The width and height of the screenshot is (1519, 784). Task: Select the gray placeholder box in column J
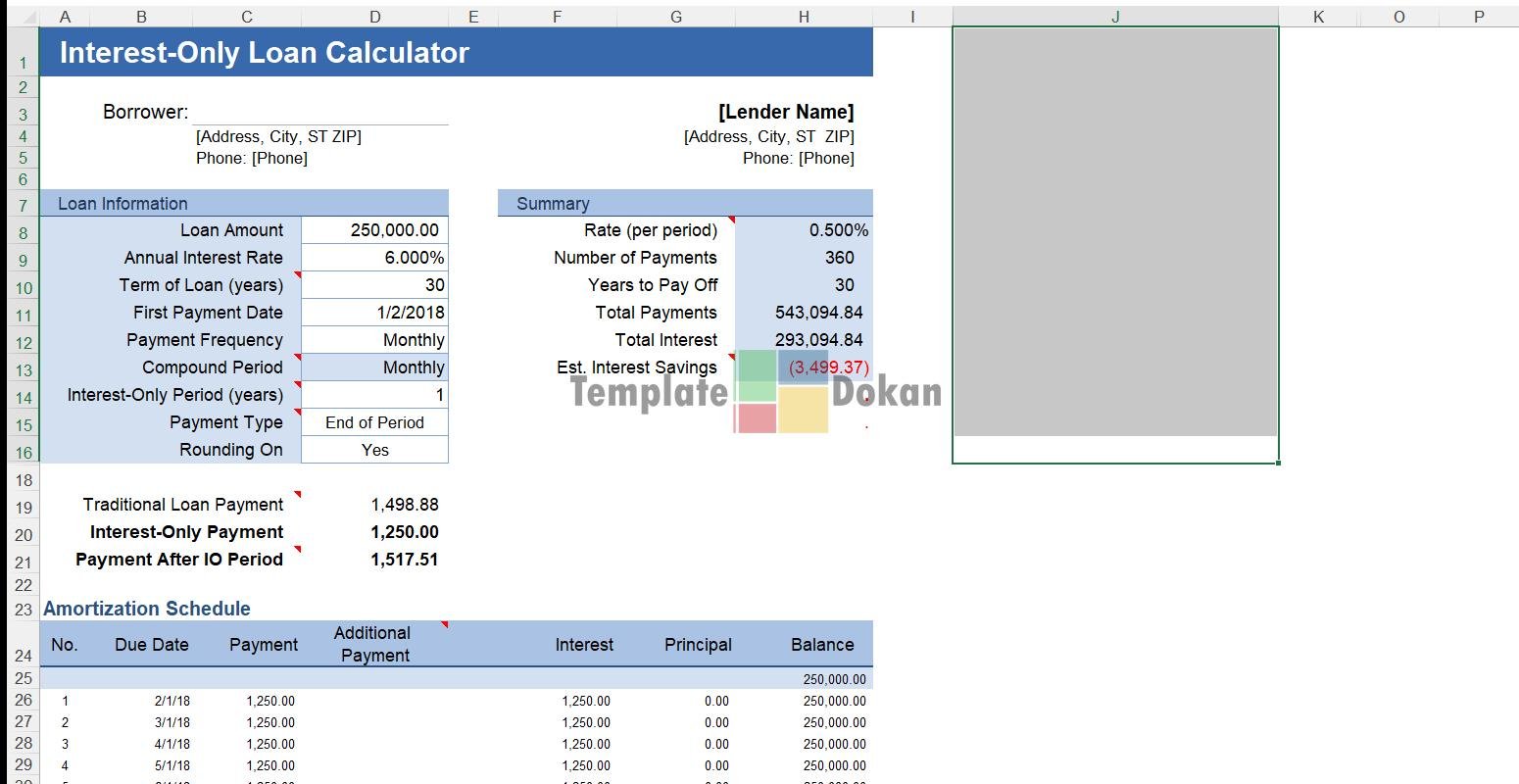[x=1114, y=232]
